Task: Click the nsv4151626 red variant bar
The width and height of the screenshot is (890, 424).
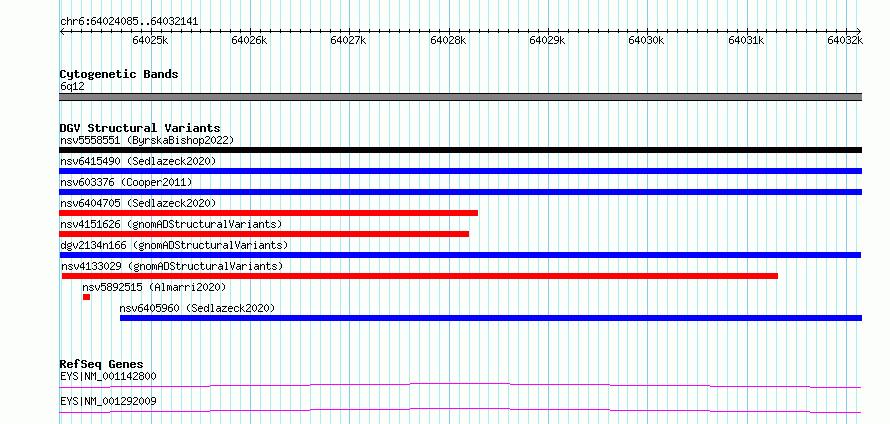Action: tap(264, 234)
